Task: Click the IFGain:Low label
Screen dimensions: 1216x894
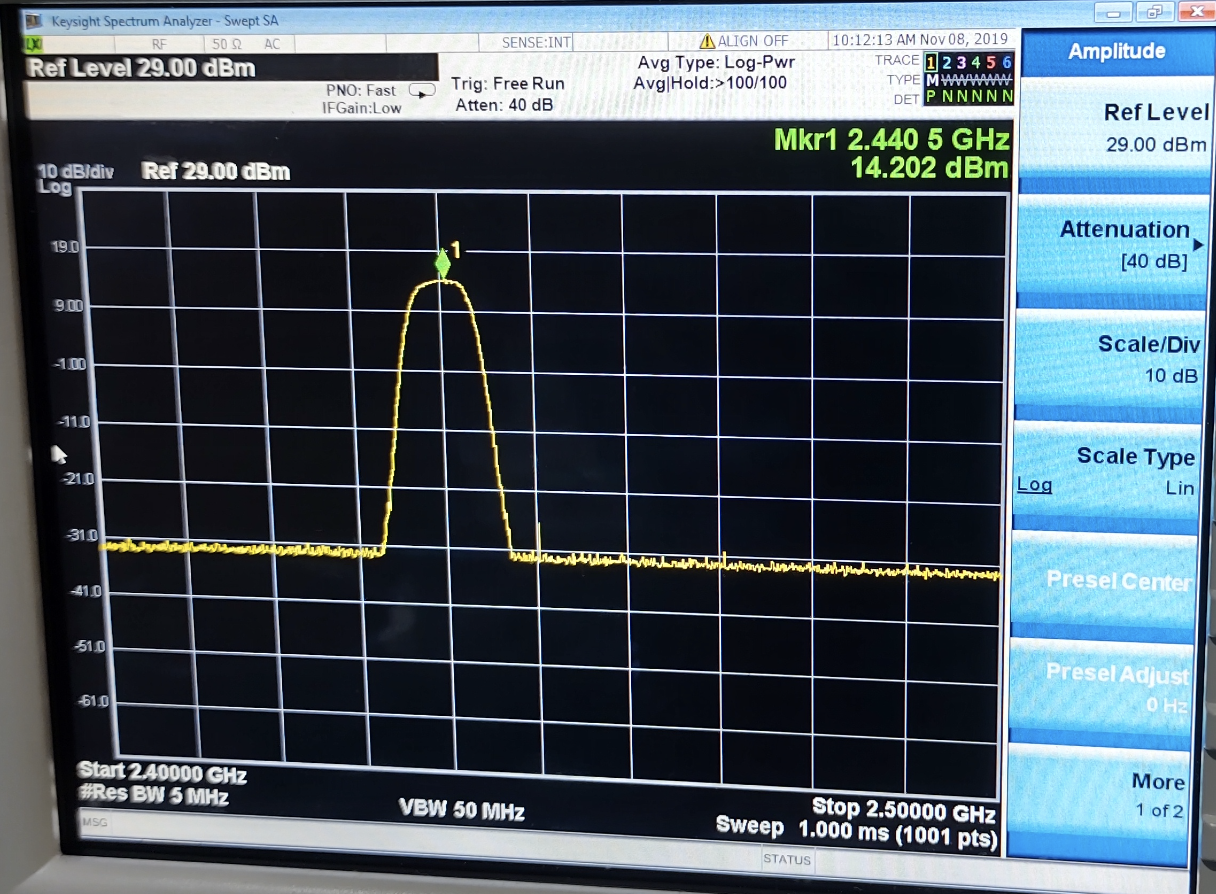Action: [x=362, y=108]
